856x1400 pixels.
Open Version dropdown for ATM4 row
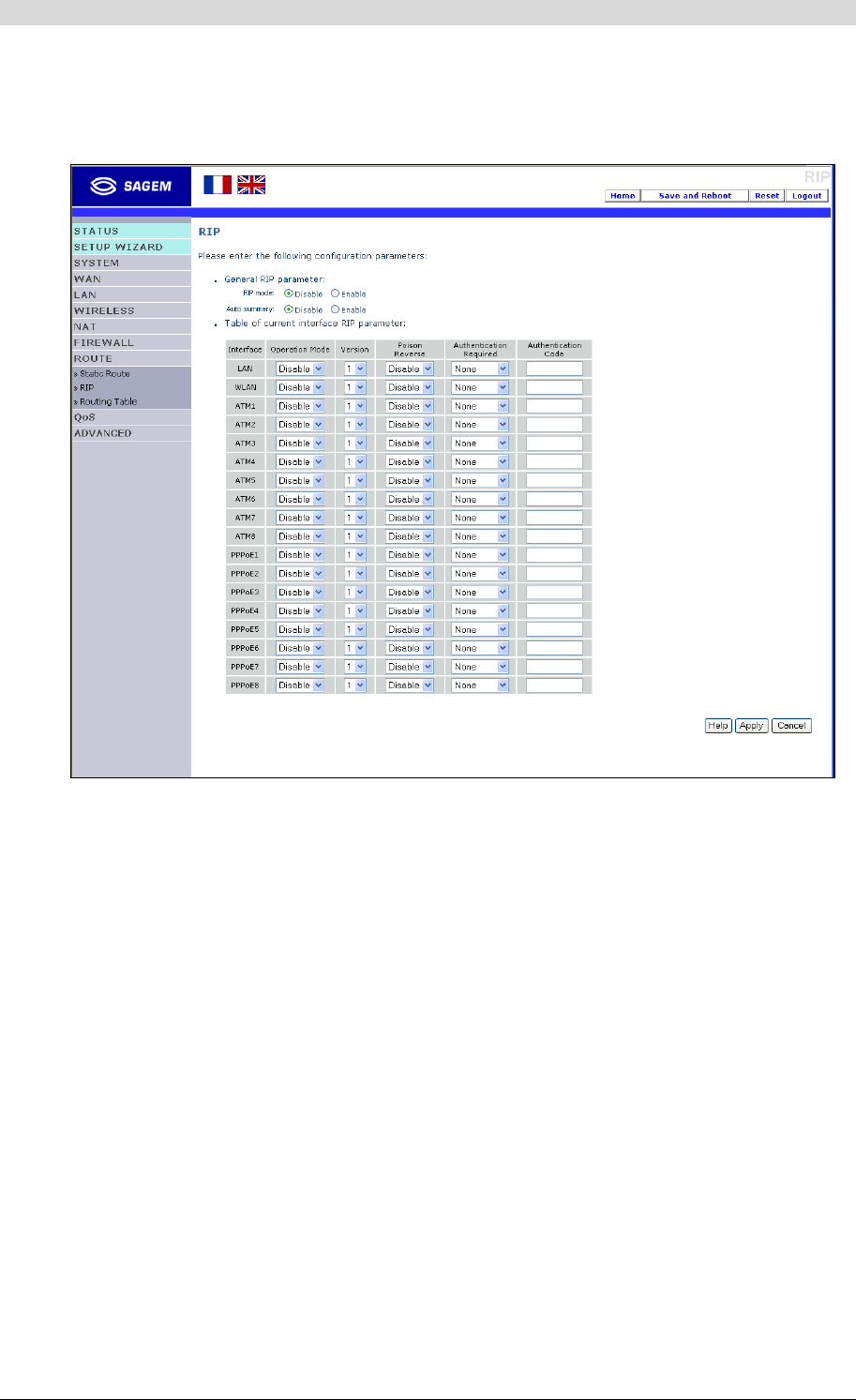[x=355, y=461]
